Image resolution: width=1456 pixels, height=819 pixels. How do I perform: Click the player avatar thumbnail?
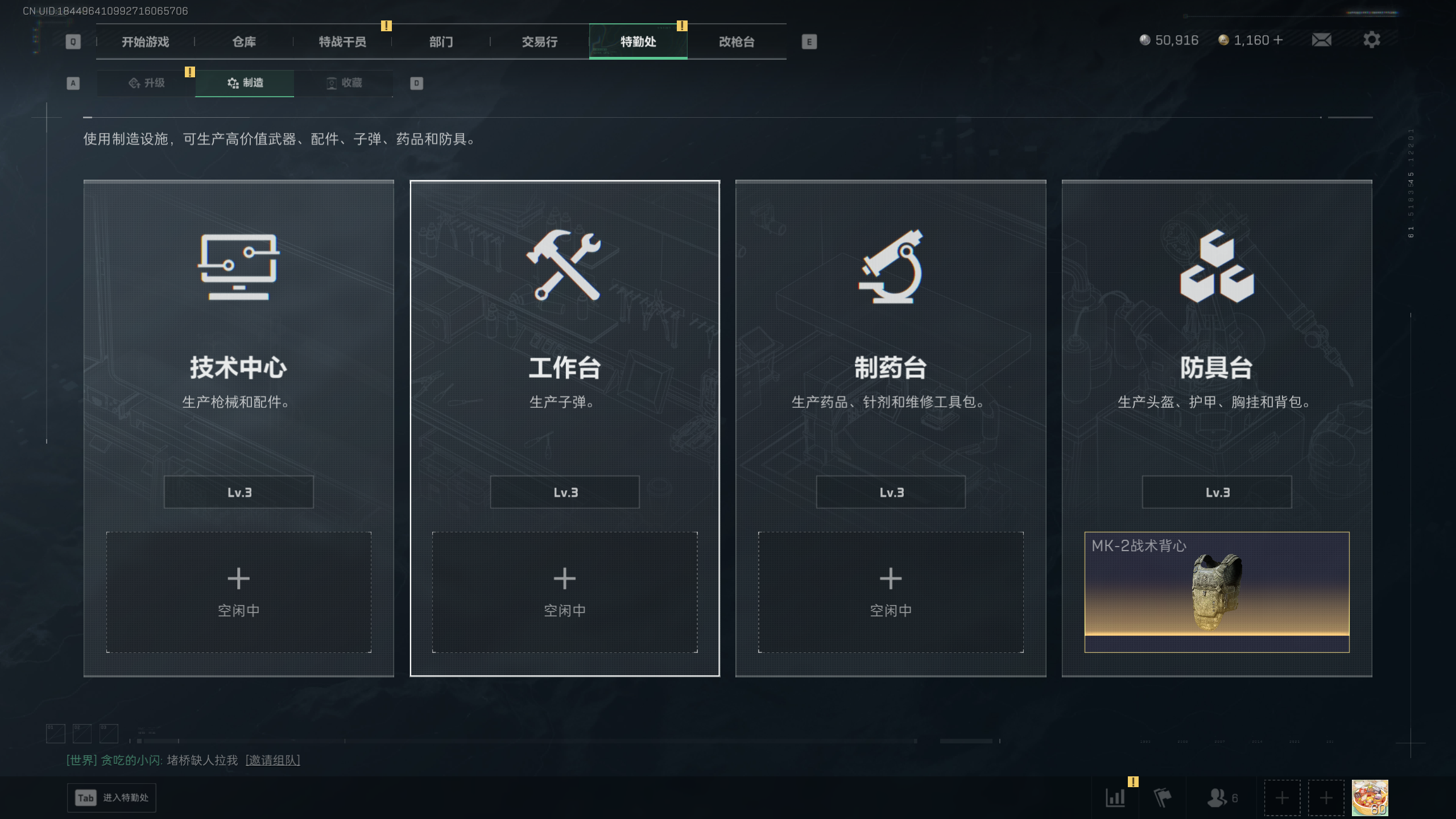1370,797
